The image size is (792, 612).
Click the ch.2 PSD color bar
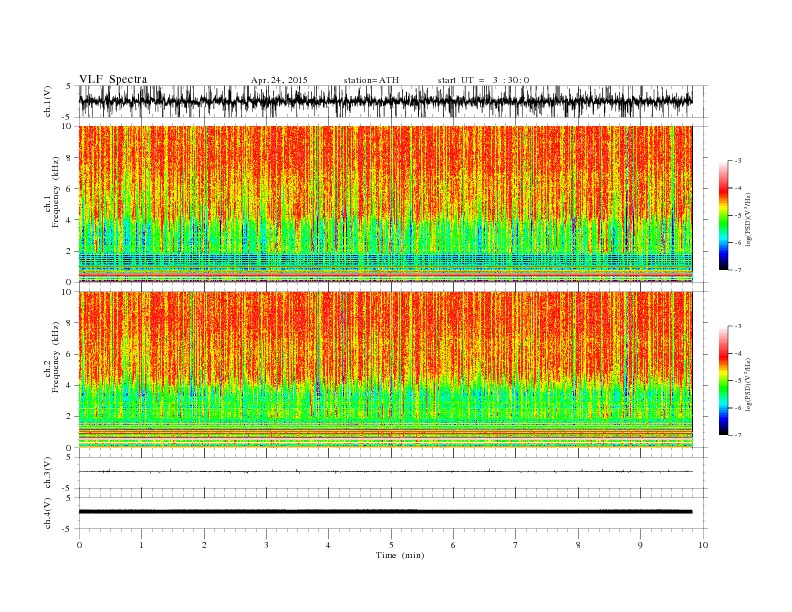coord(723,381)
